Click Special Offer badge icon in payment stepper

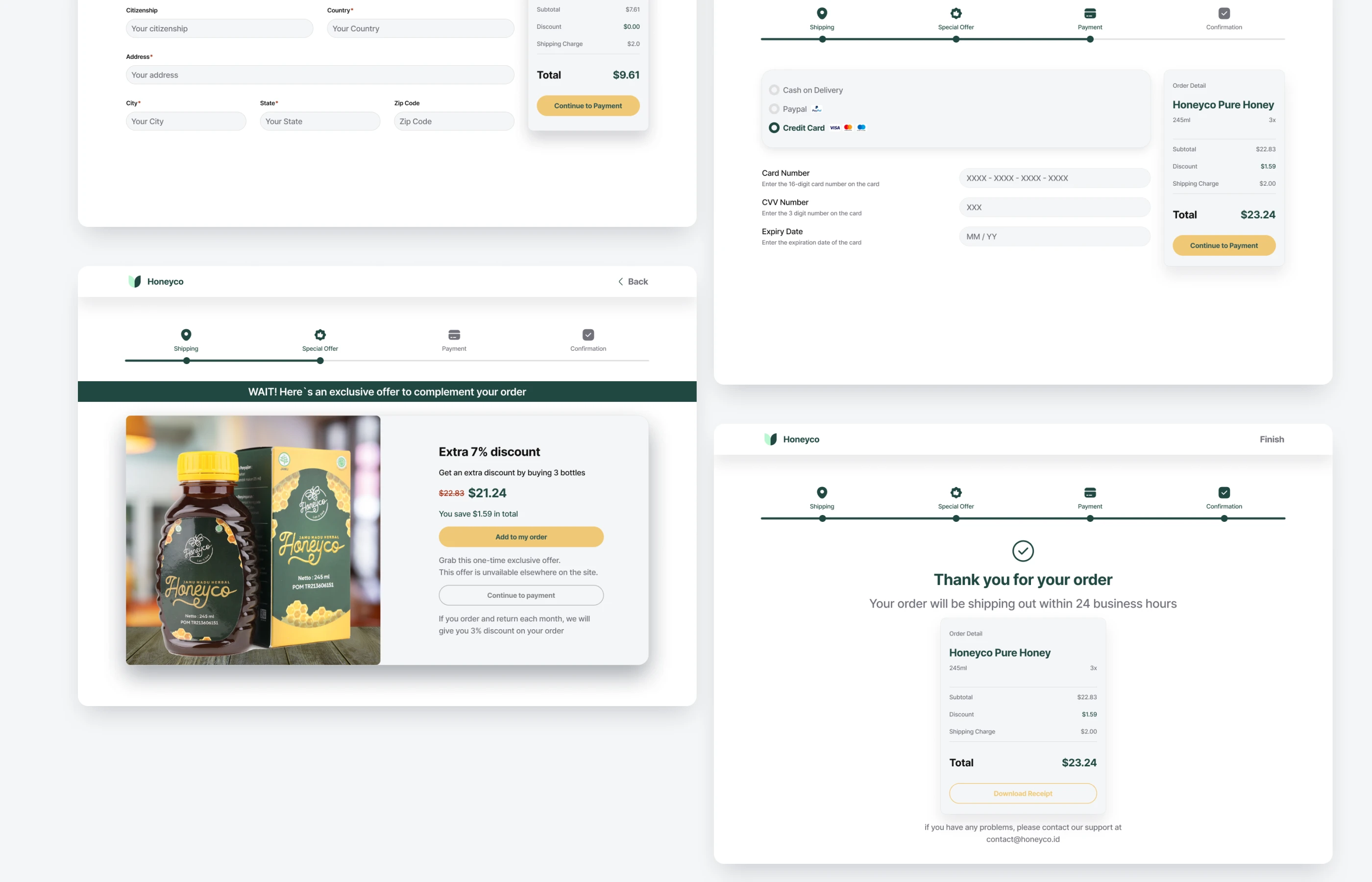pyautogui.click(x=955, y=13)
